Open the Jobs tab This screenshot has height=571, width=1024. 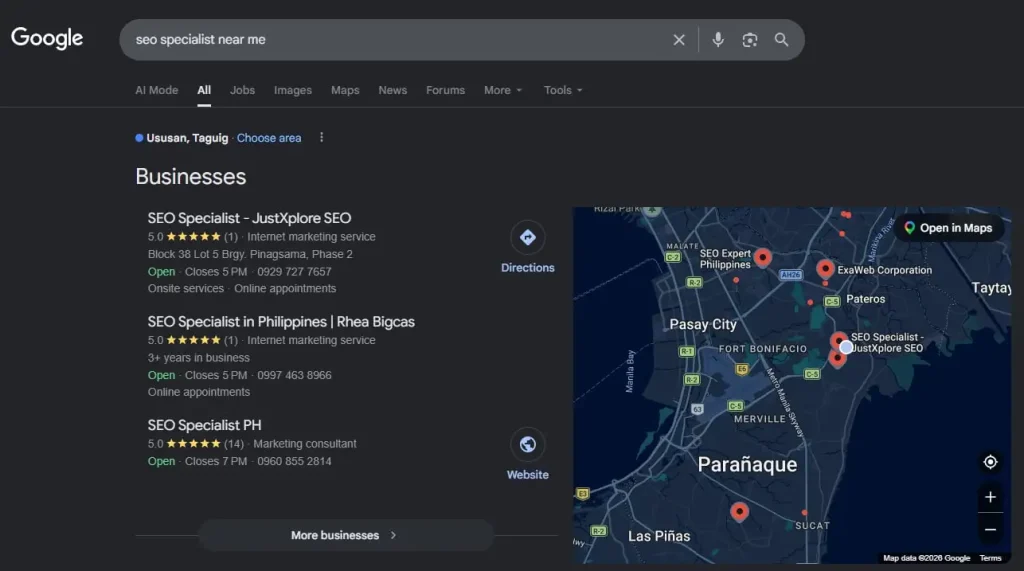(x=242, y=90)
